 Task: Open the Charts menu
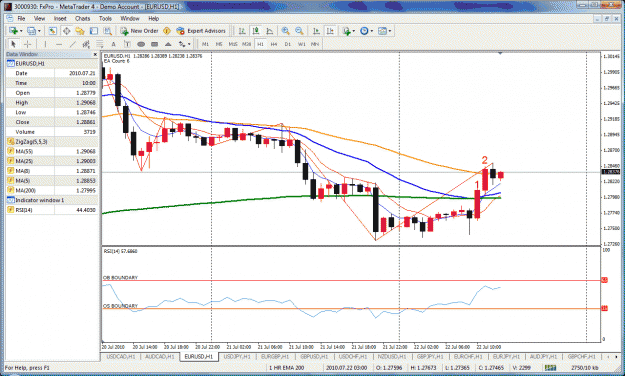(x=83, y=18)
